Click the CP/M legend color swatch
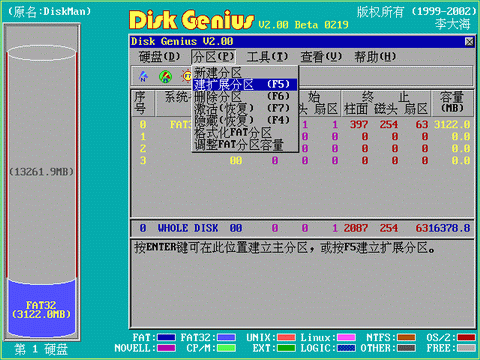This screenshot has width=480, height=360. pyautogui.click(x=227, y=348)
